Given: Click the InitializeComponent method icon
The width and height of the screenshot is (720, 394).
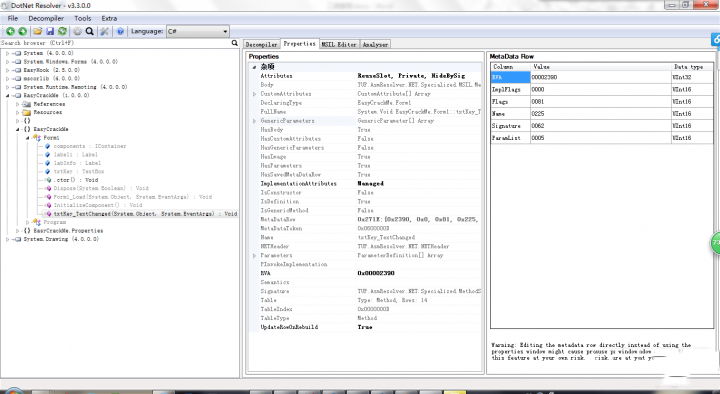Looking at the screenshot, I should (48, 205).
